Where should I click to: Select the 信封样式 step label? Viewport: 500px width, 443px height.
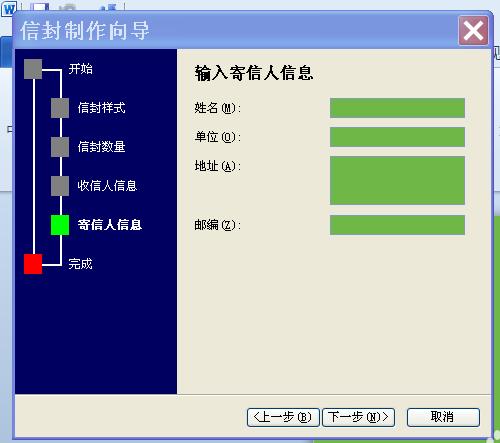tap(101, 108)
